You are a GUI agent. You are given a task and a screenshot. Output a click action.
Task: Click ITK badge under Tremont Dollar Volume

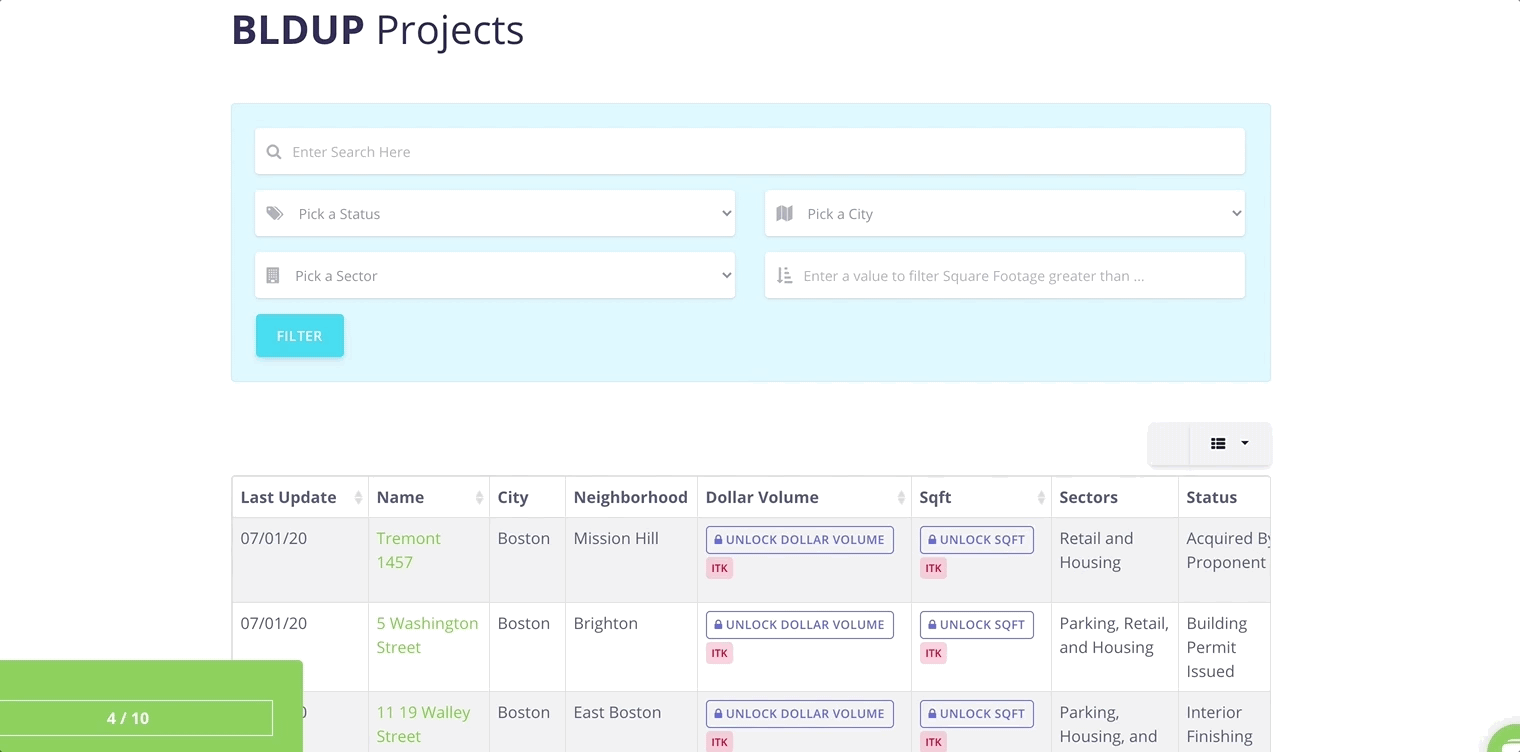(x=719, y=568)
